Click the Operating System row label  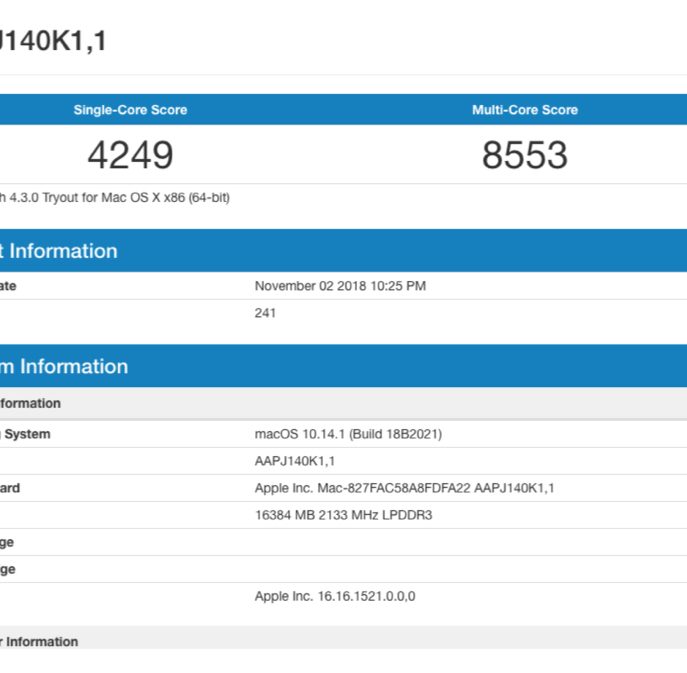(x=25, y=434)
